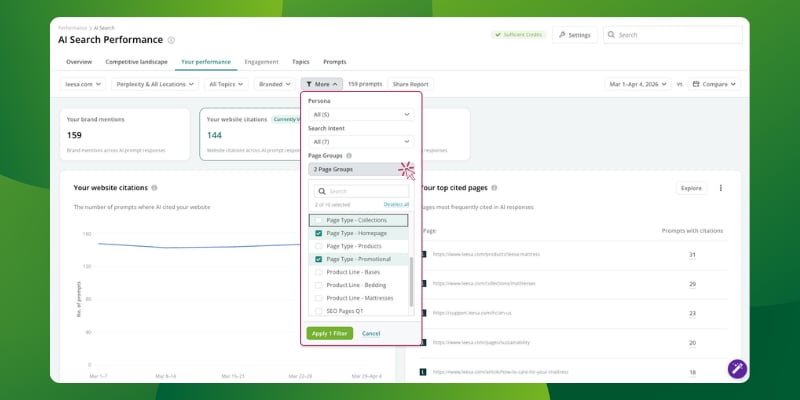The width and height of the screenshot is (800, 400).
Task: Click citation count 20
Action: (x=692, y=343)
